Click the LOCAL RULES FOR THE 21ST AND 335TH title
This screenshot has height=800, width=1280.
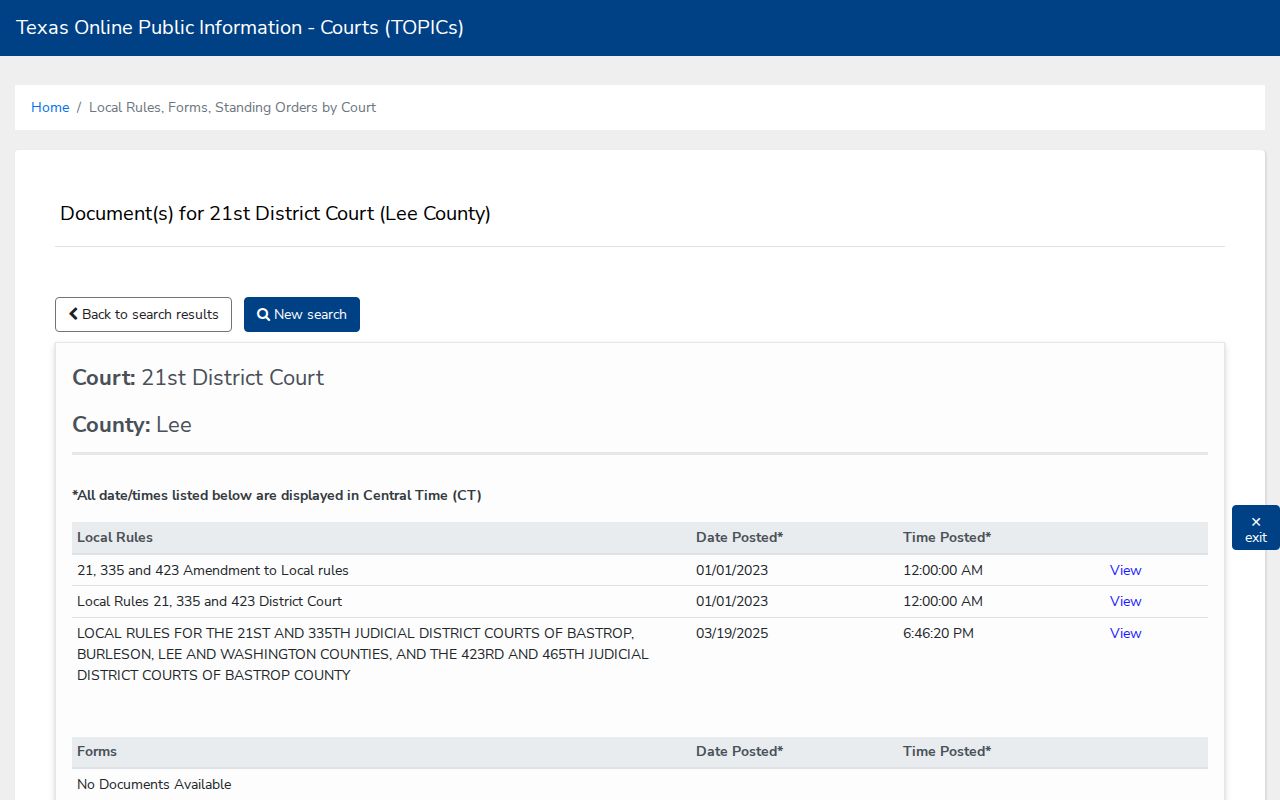pos(363,654)
